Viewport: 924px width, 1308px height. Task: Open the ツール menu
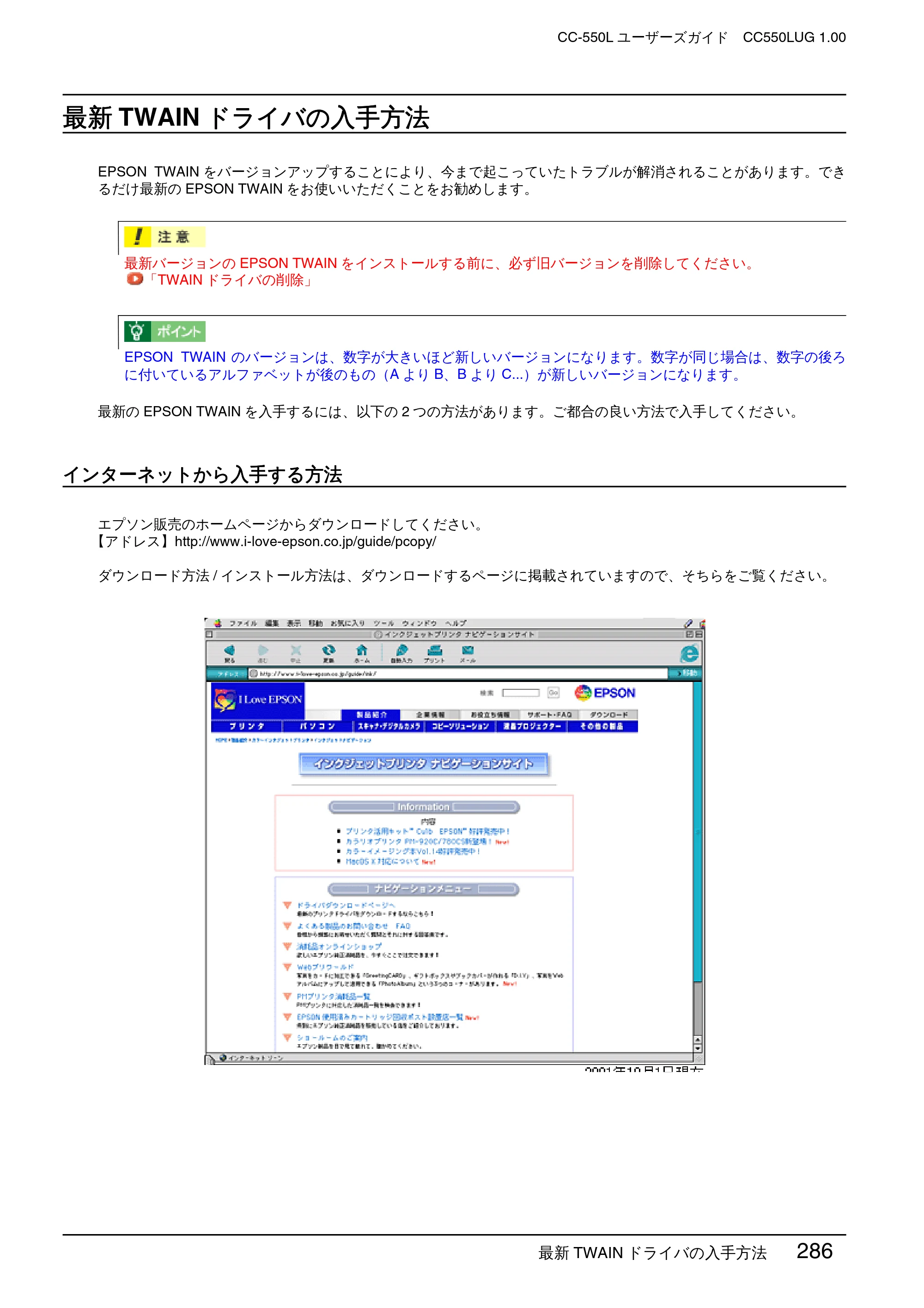pyautogui.click(x=384, y=623)
